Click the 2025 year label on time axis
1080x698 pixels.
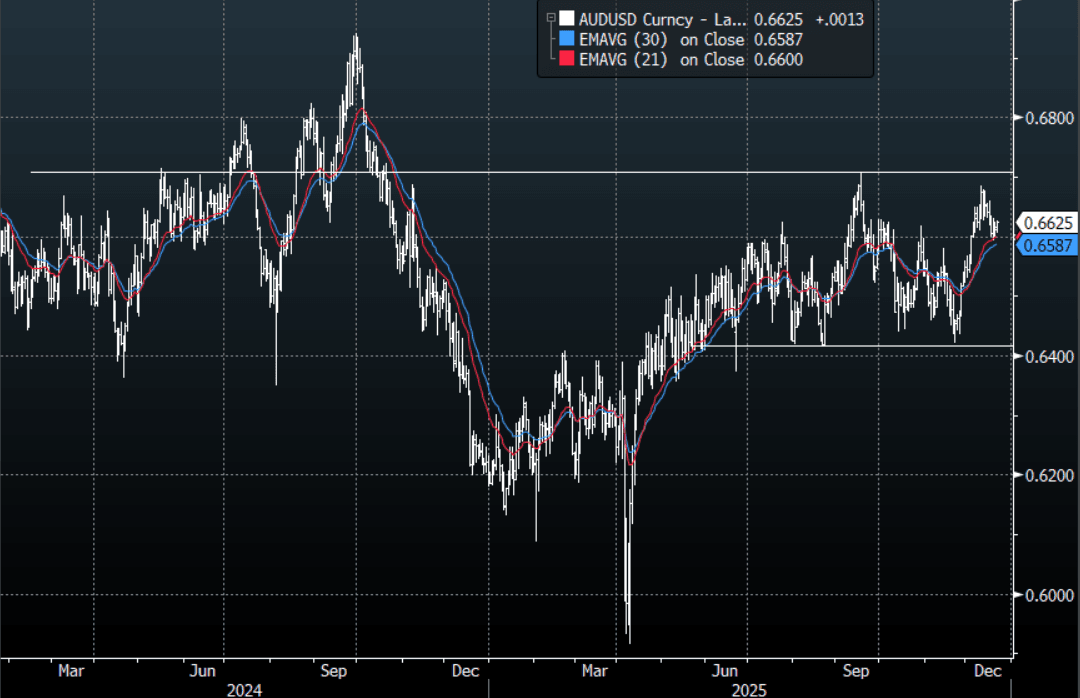(750, 688)
